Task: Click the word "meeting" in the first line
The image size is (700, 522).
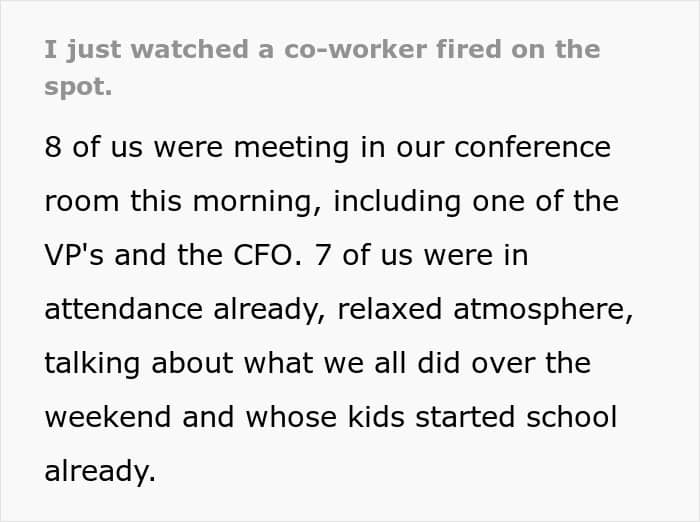Action: coord(282,147)
